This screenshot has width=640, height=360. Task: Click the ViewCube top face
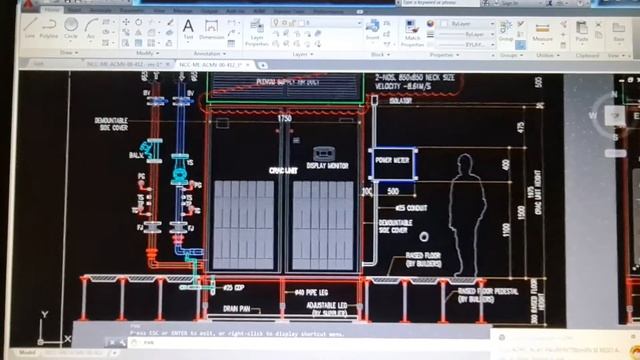615,116
